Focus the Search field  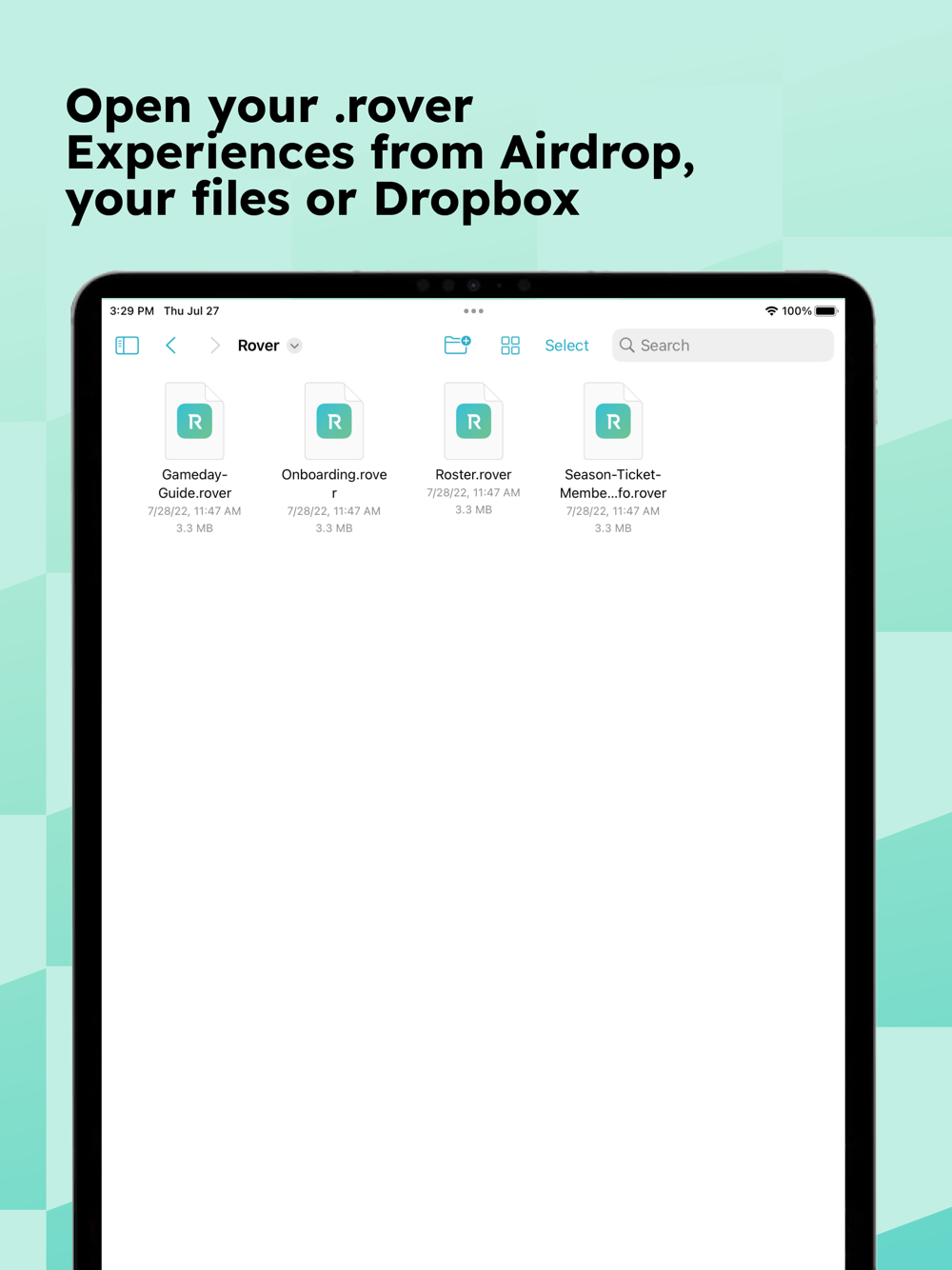[x=723, y=346]
